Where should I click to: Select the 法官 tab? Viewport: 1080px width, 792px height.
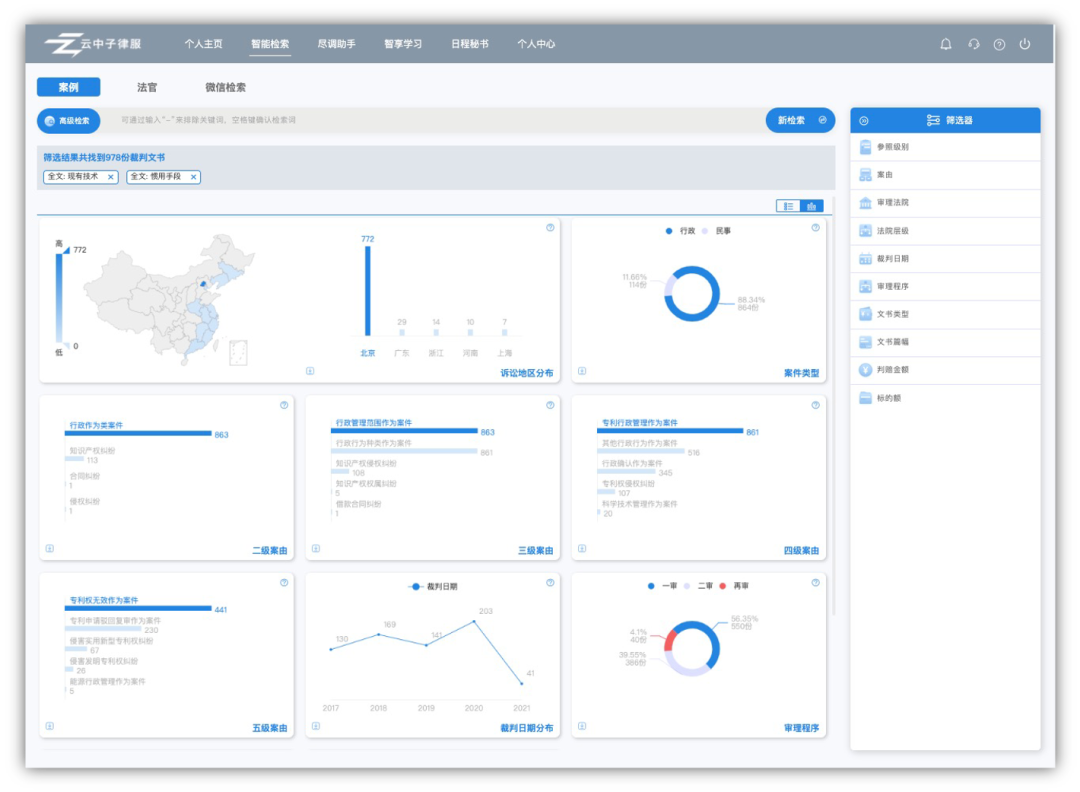pos(147,87)
